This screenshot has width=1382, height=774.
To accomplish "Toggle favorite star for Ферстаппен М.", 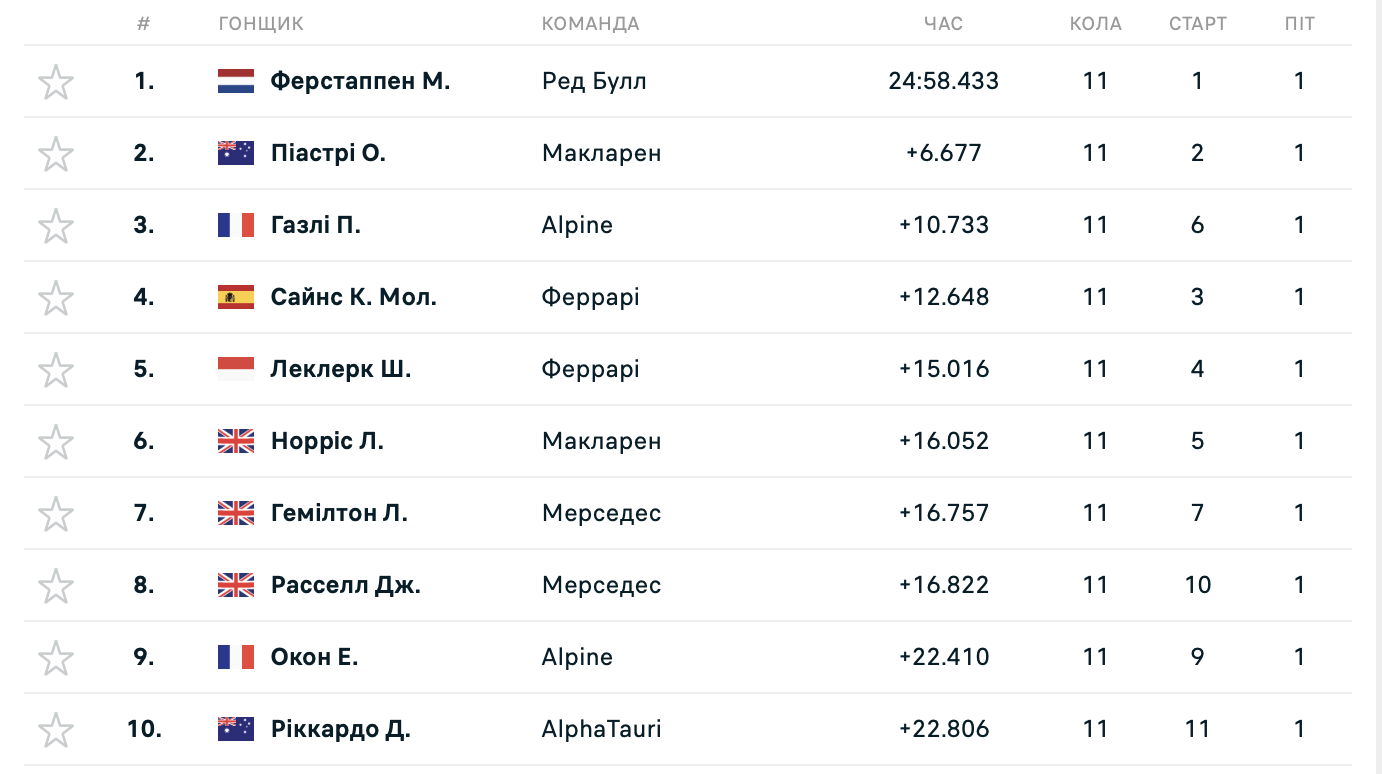I will pos(56,82).
